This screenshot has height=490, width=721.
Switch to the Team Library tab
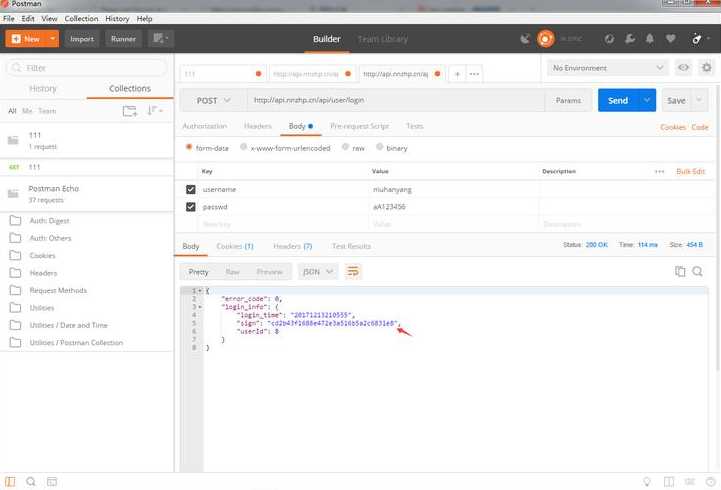(383, 39)
